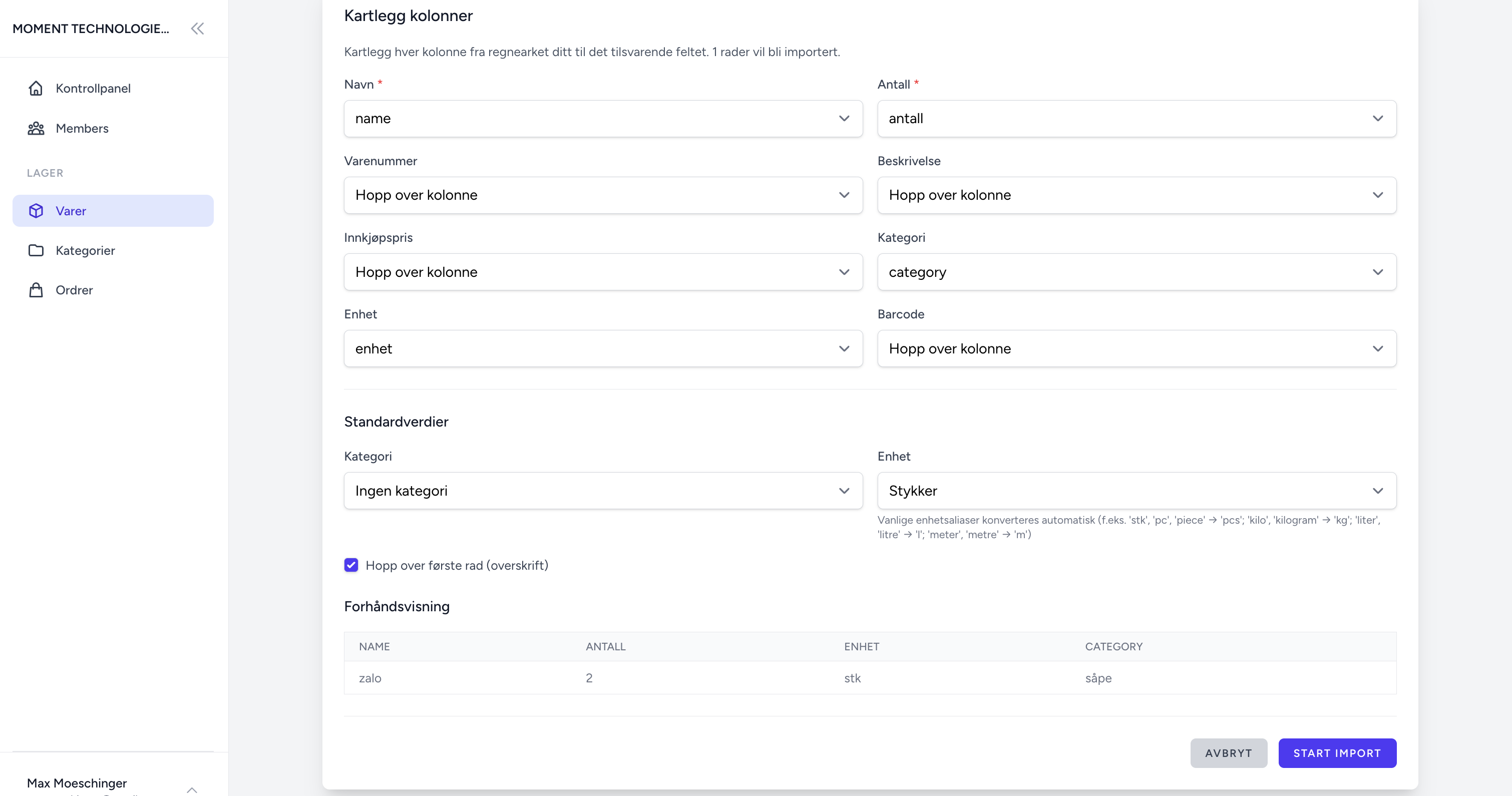Open default Kategori 'Ingen kategori' dropdown

tap(603, 491)
